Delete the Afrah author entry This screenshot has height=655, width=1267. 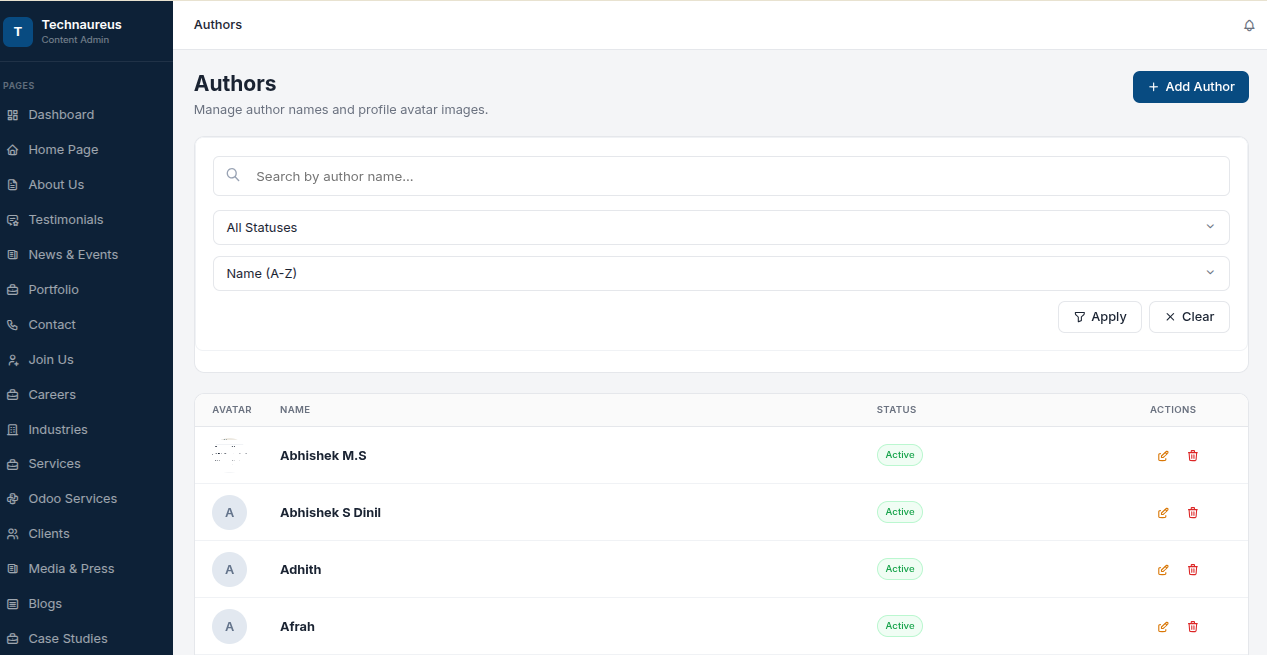pos(1193,627)
